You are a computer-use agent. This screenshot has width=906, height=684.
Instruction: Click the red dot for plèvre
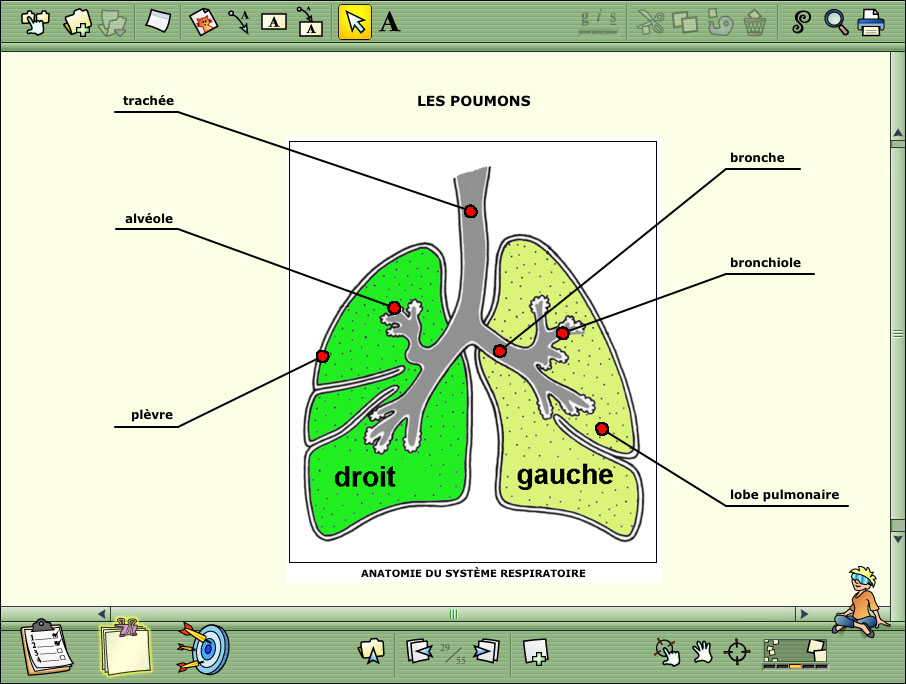(323, 356)
